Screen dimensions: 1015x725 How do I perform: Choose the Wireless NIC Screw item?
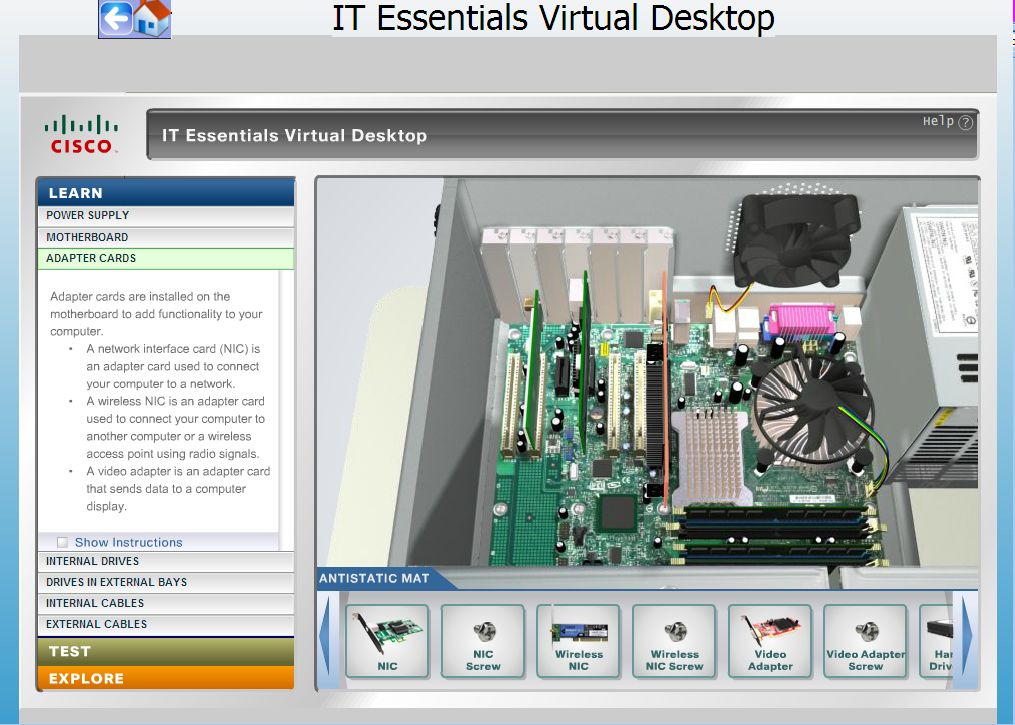[674, 641]
